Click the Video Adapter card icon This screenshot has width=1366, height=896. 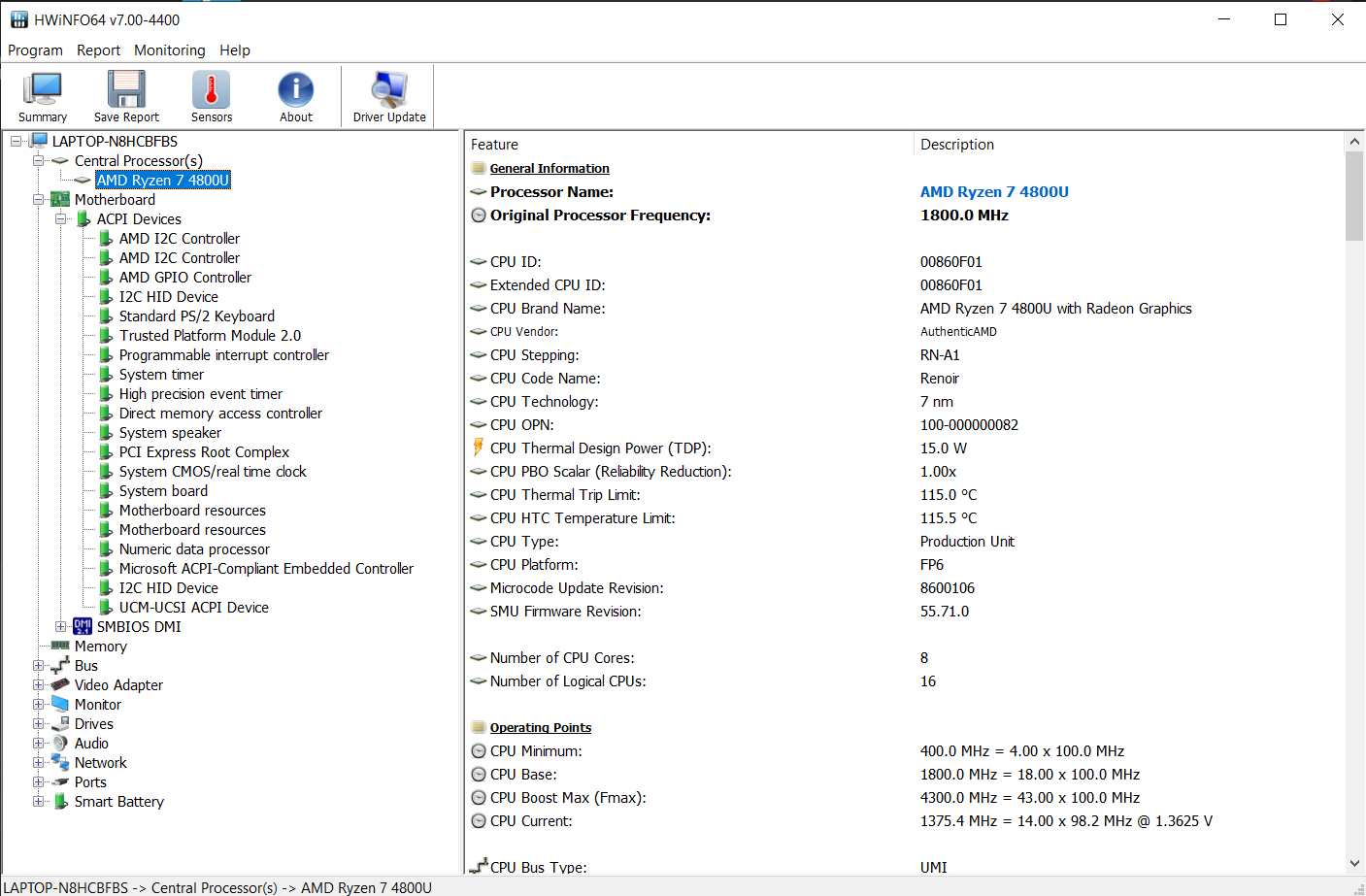point(60,684)
